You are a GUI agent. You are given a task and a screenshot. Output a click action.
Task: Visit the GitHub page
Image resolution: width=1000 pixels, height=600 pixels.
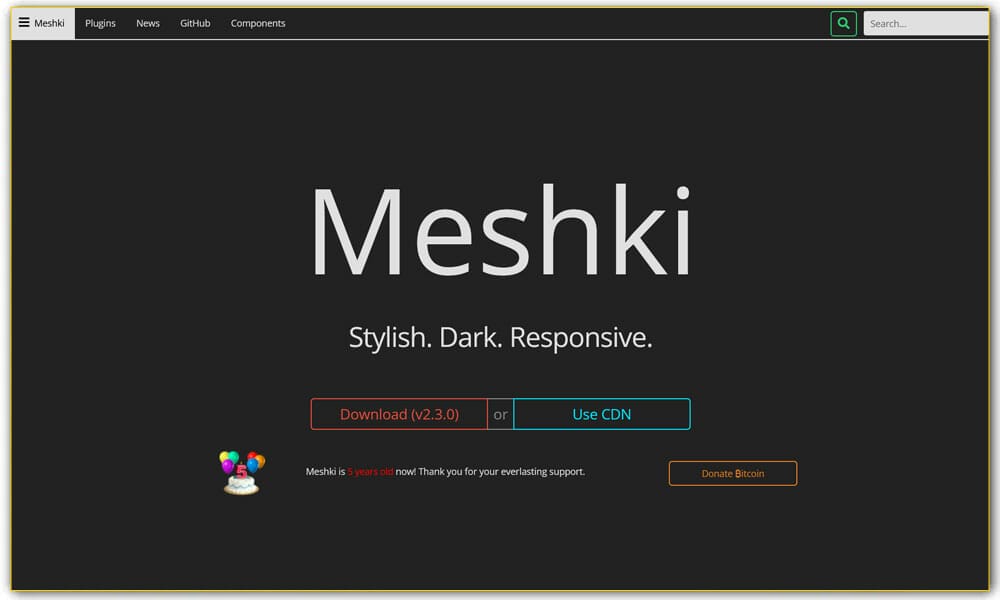194,23
